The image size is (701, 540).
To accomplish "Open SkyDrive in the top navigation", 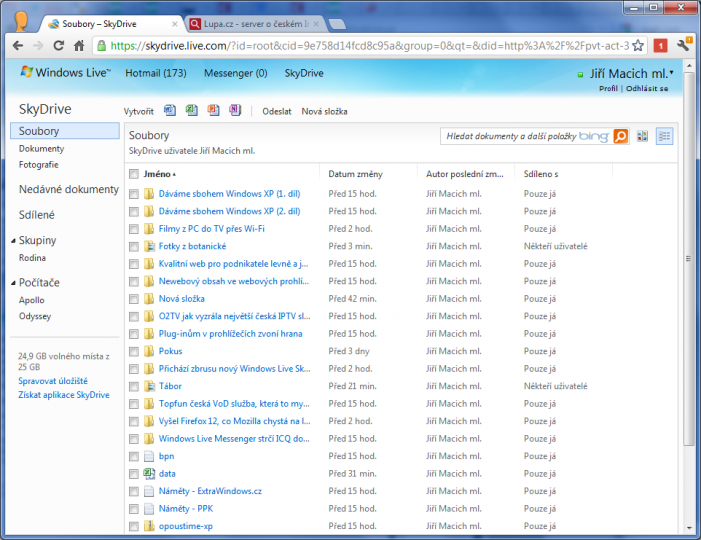I will pyautogui.click(x=304, y=73).
